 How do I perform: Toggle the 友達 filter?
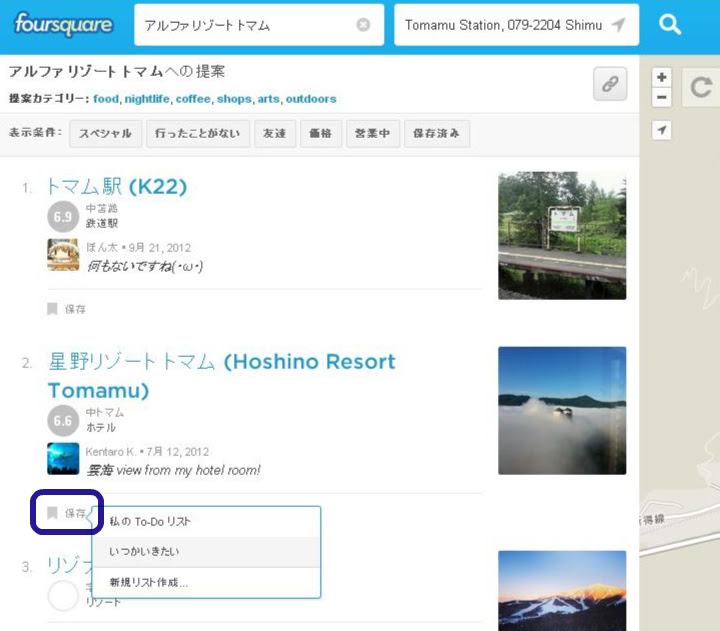tap(275, 134)
